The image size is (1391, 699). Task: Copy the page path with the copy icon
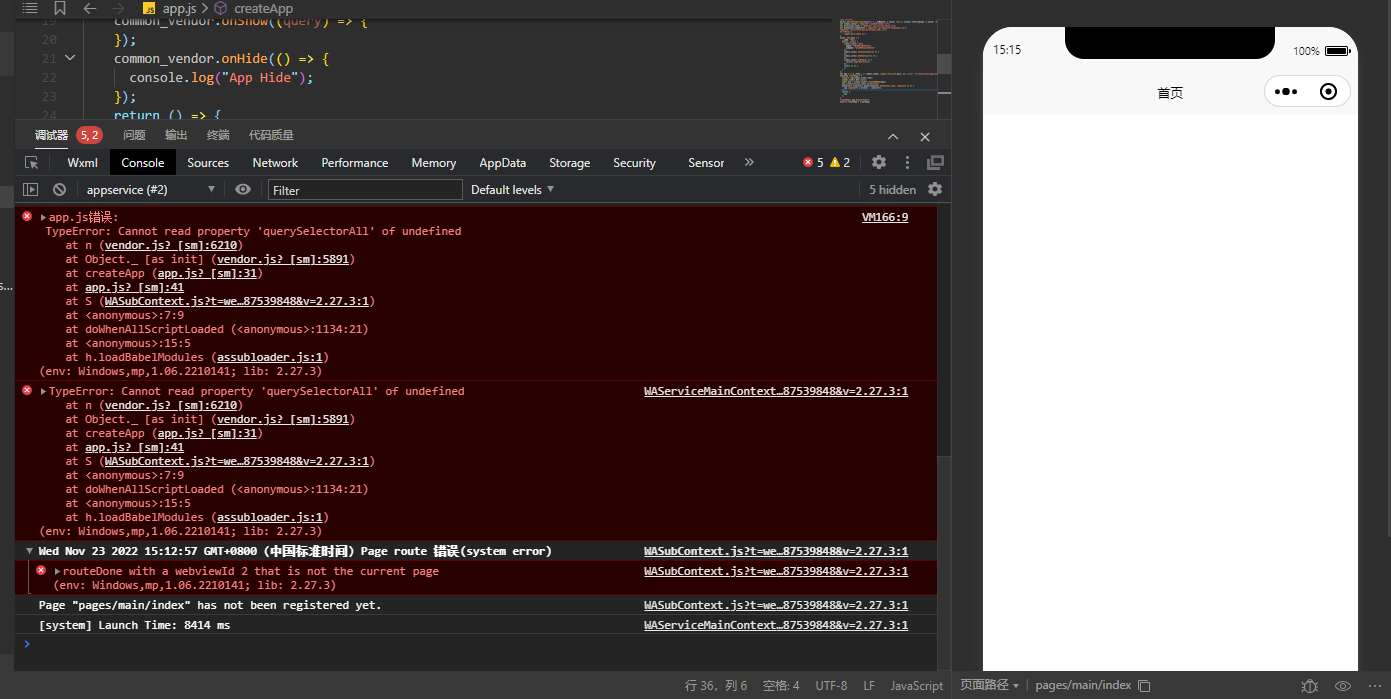[1145, 686]
